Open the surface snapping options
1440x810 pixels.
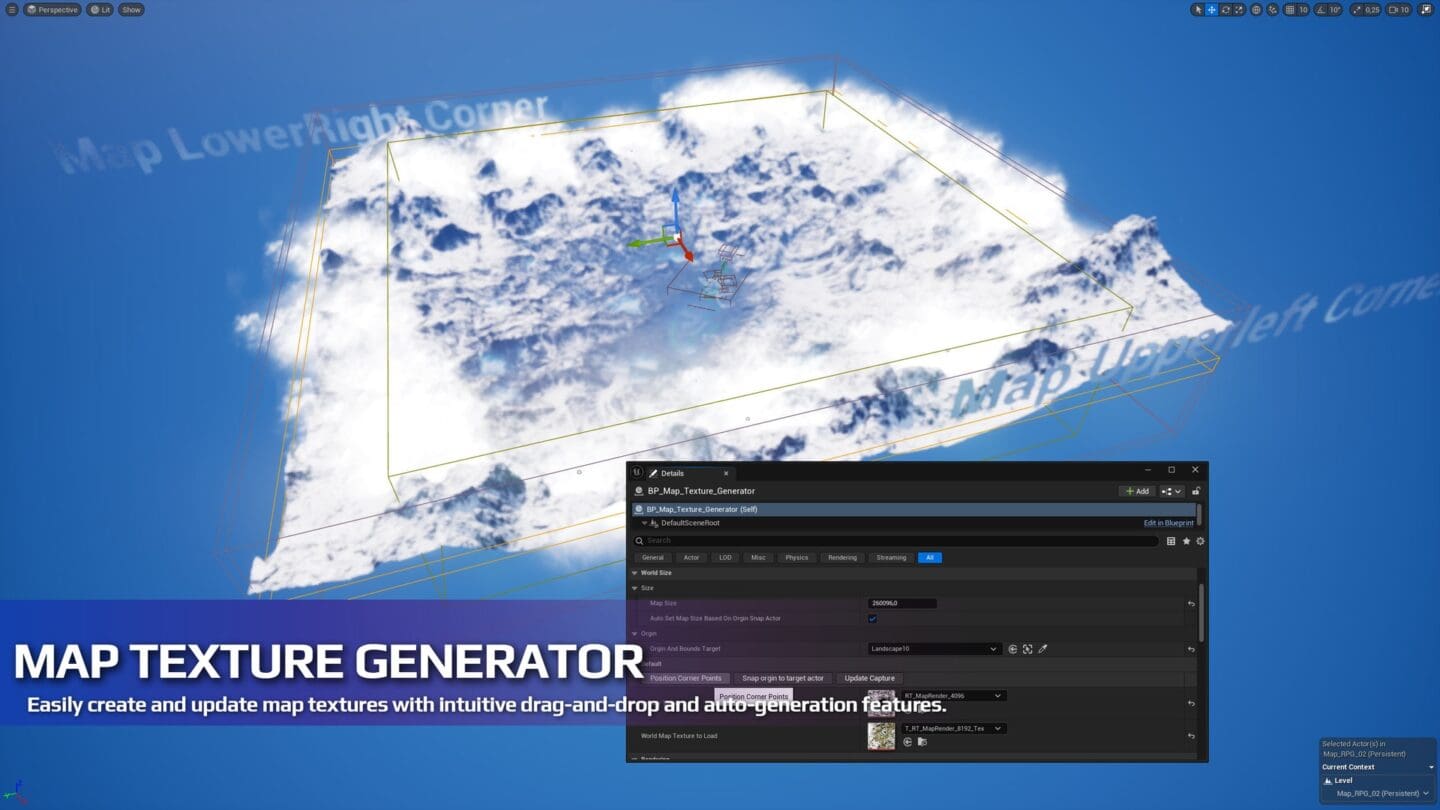click(x=1273, y=10)
